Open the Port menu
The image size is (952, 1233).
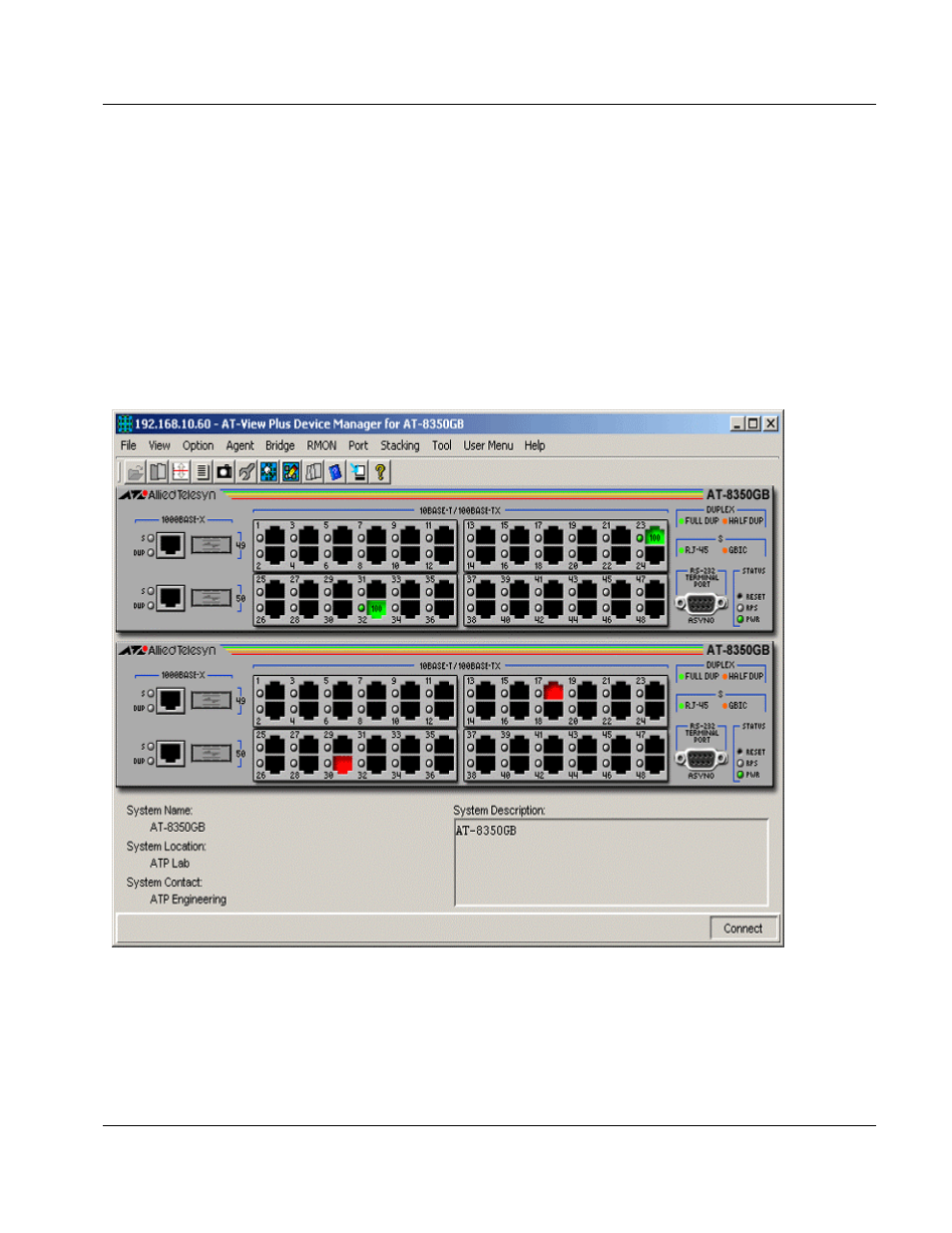tap(358, 446)
